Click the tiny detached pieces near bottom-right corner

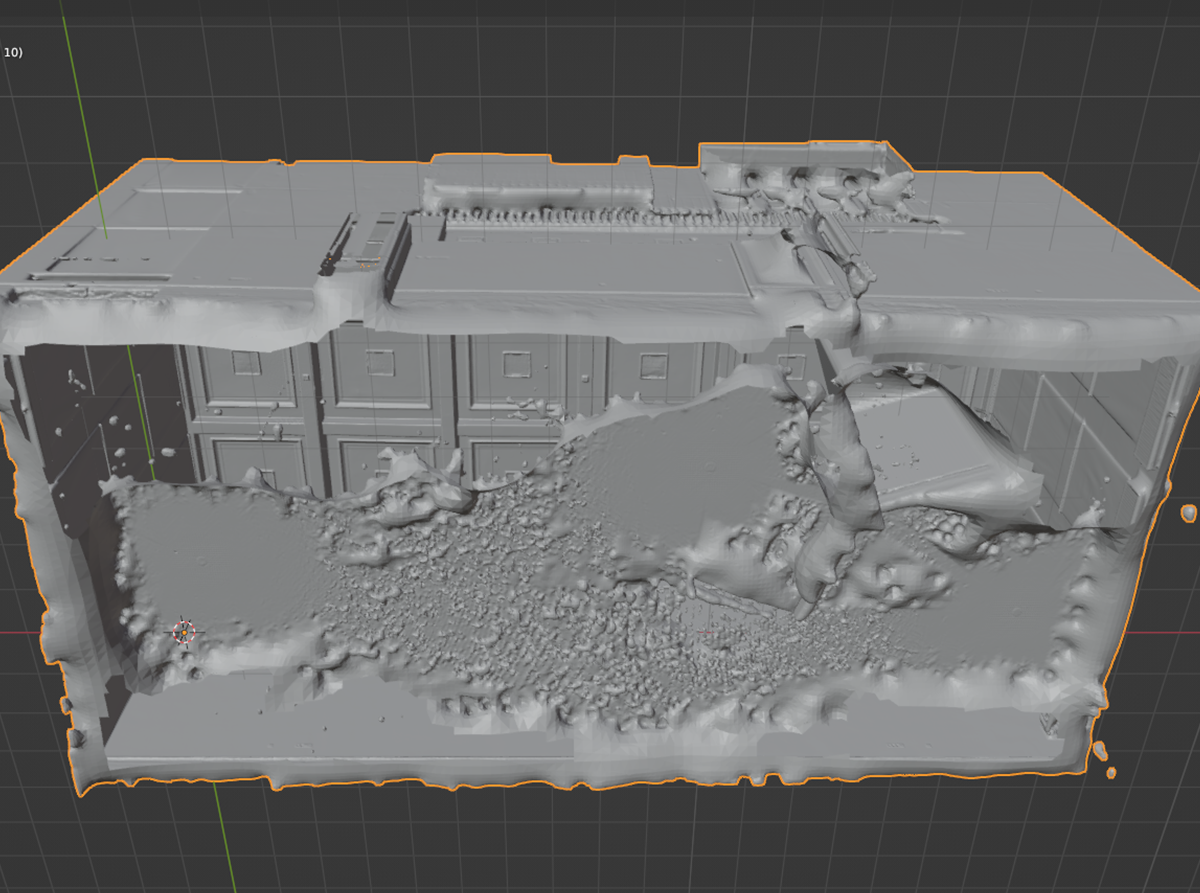pos(1101,750)
